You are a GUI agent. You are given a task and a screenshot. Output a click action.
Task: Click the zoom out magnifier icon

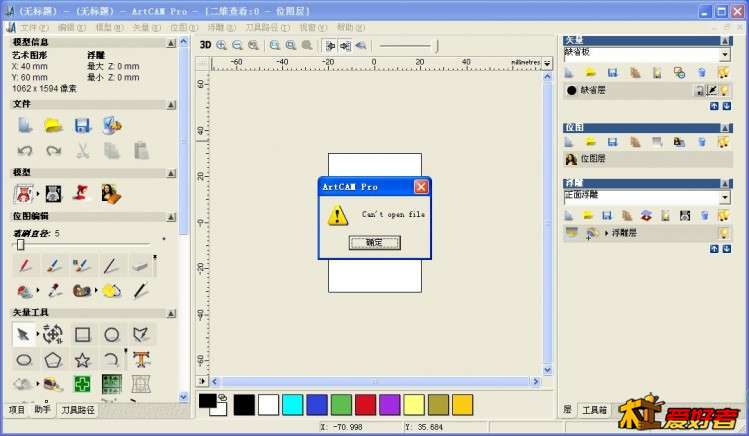point(237,45)
